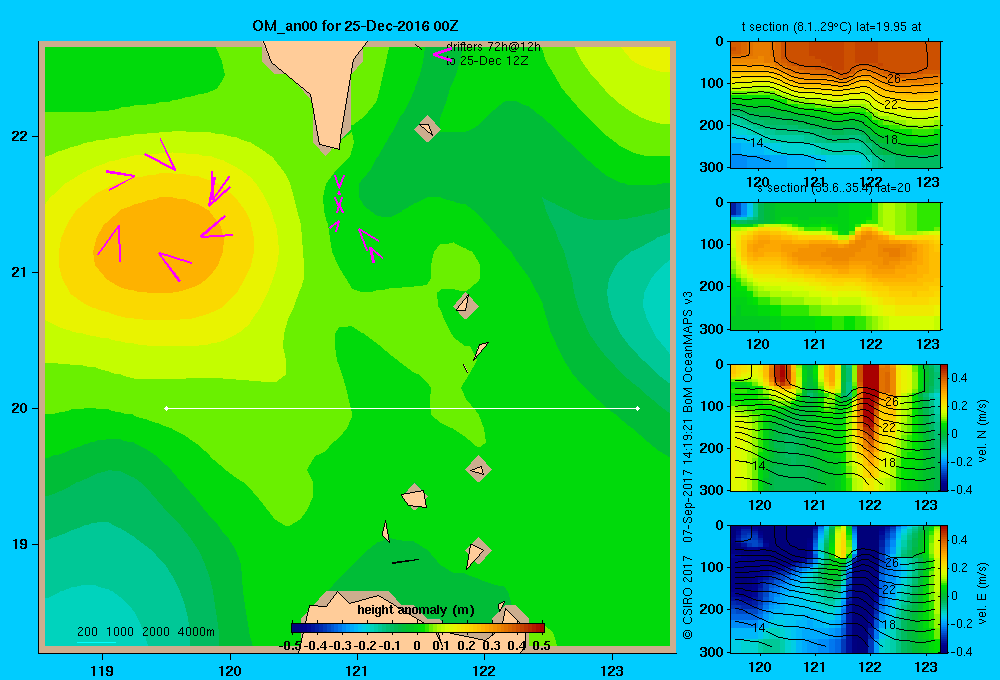Viewport: 1000px width, 680px height.
Task: Click the '-0.5' value on height anomaly scale
Action: pyautogui.click(x=290, y=646)
